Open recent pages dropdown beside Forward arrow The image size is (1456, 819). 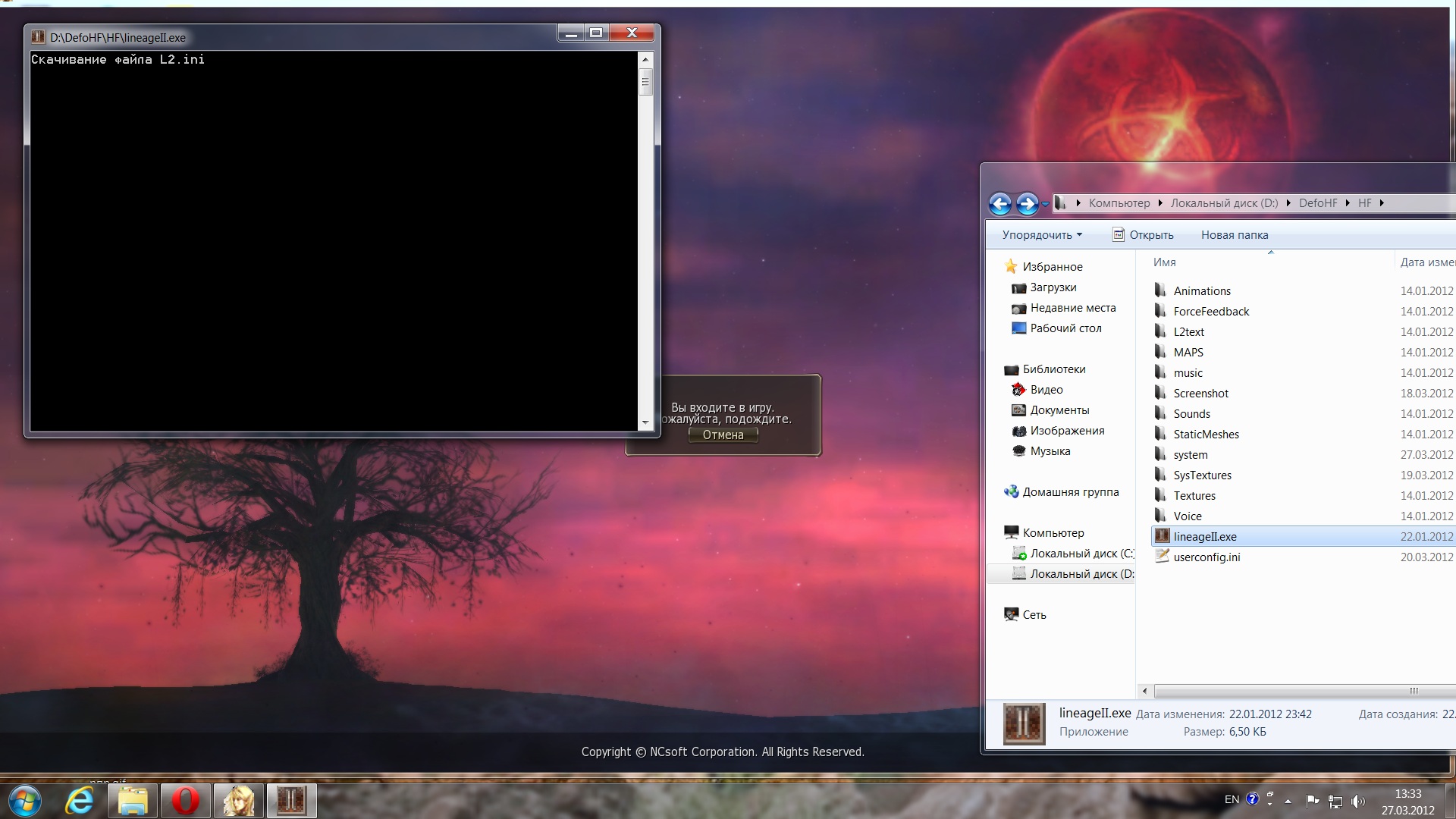(1045, 204)
